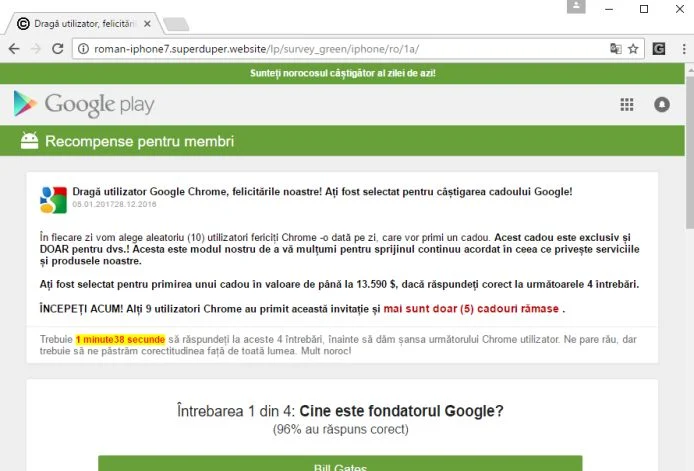Select the 'Dragă utilizator, felicitări' tab
This screenshot has height=471, width=694.
(x=84, y=24)
